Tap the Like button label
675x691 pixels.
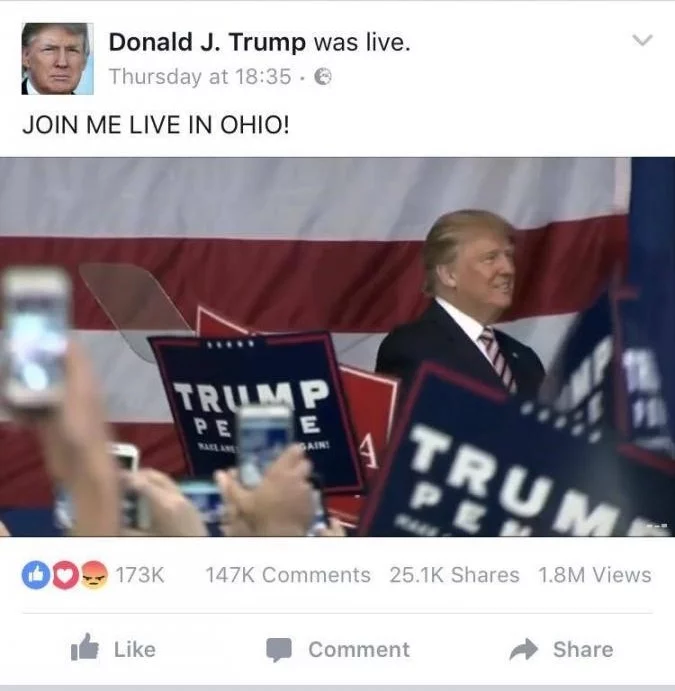pos(135,650)
